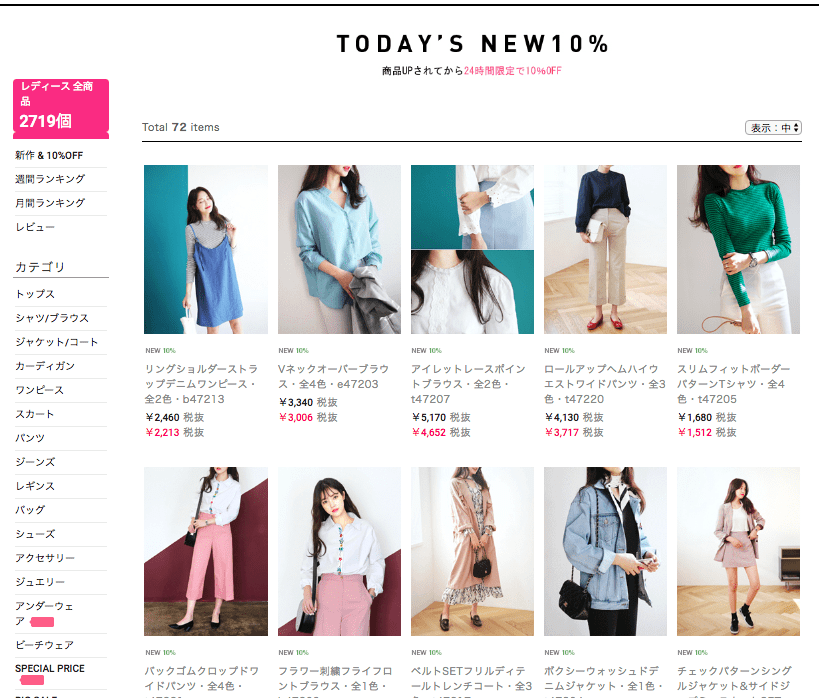This screenshot has width=819, height=698.
Task: Choose the ジーンズ category
Action: point(35,462)
